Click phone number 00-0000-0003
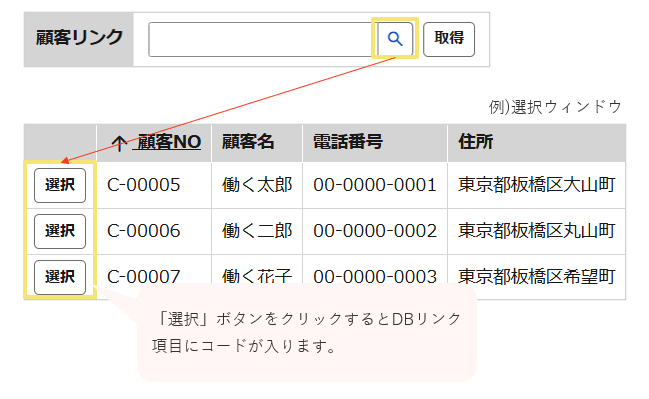649x399 pixels. tap(375, 276)
